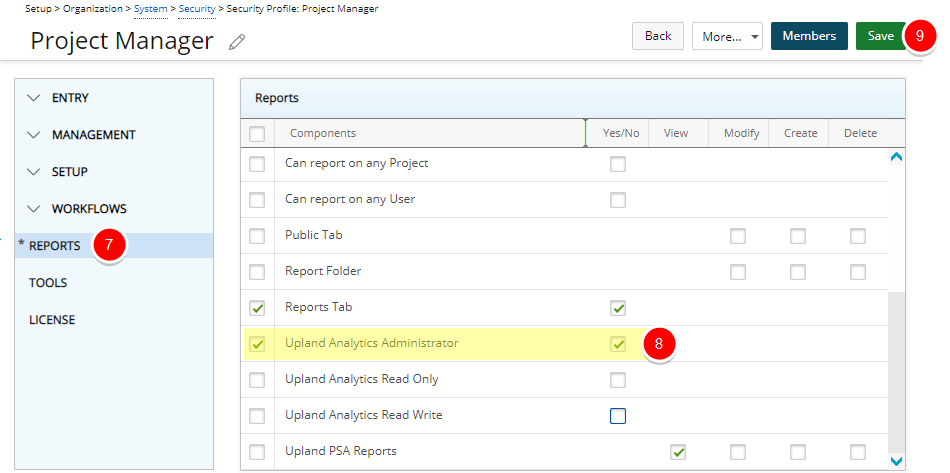Click the scroll down arrow in Reports list

point(896,461)
